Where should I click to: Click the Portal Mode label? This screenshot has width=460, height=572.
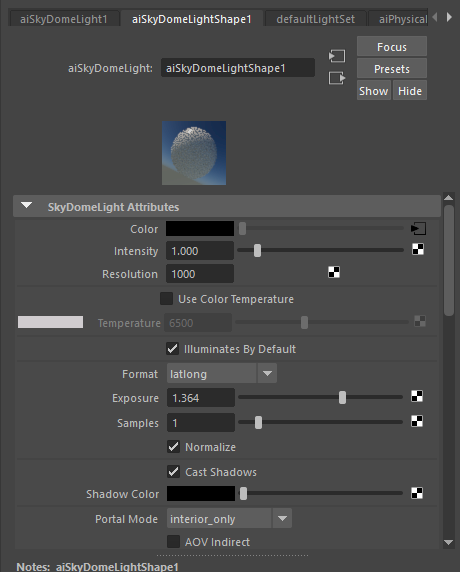pos(126,519)
